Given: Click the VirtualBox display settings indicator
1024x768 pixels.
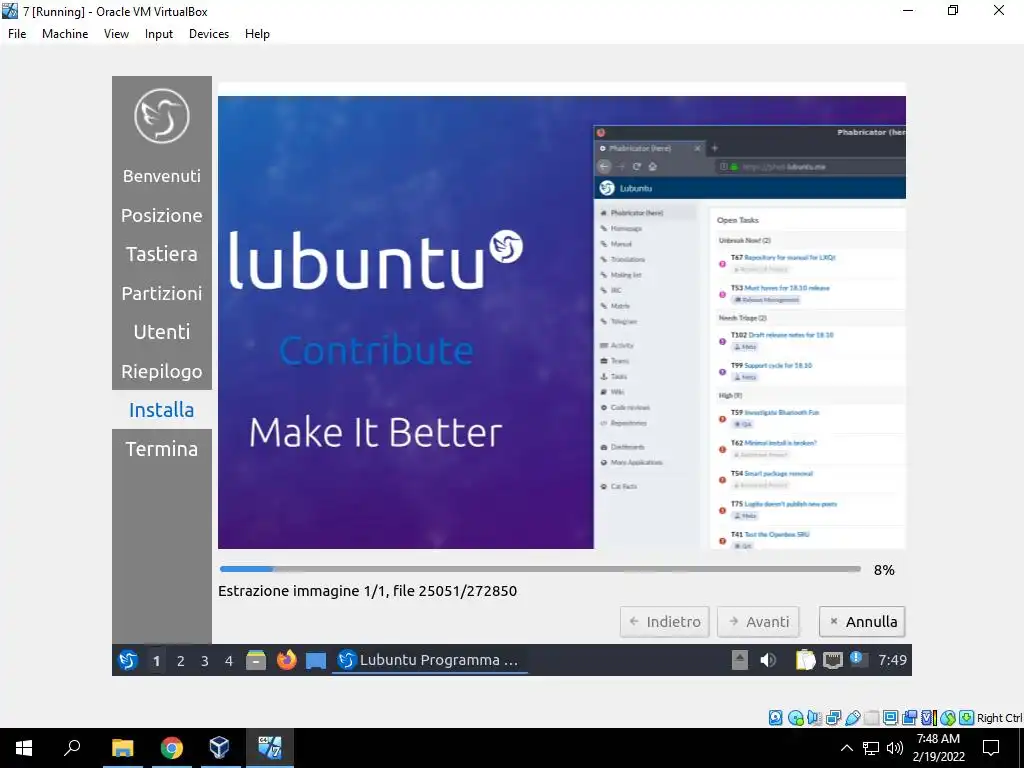Looking at the screenshot, I should (890, 718).
